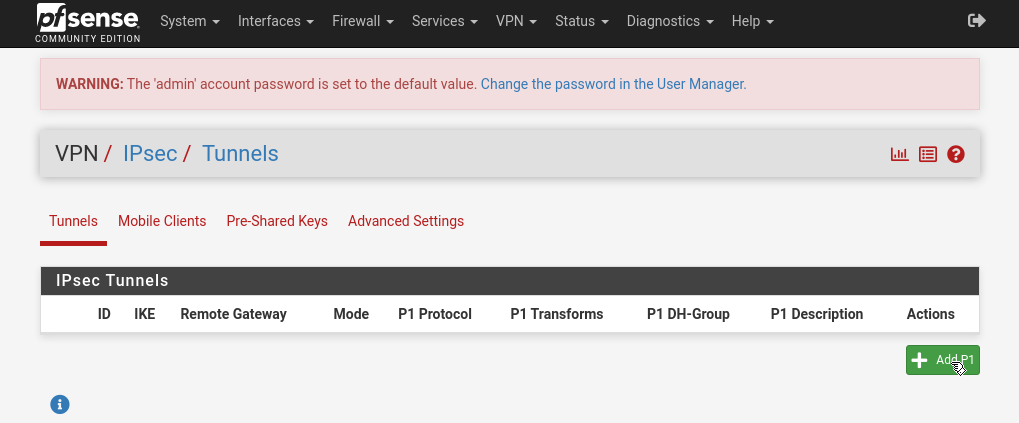Open the Services dropdown menu
Image resolution: width=1019 pixels, height=423 pixels.
[445, 21]
